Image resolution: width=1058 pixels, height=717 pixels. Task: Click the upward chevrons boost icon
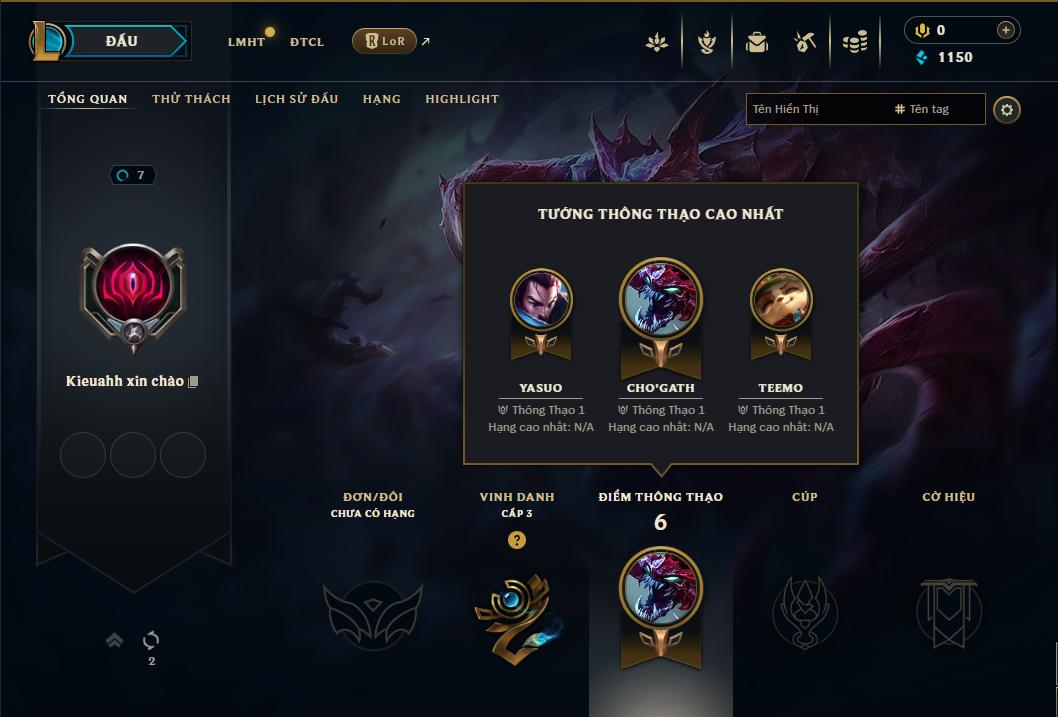point(115,640)
